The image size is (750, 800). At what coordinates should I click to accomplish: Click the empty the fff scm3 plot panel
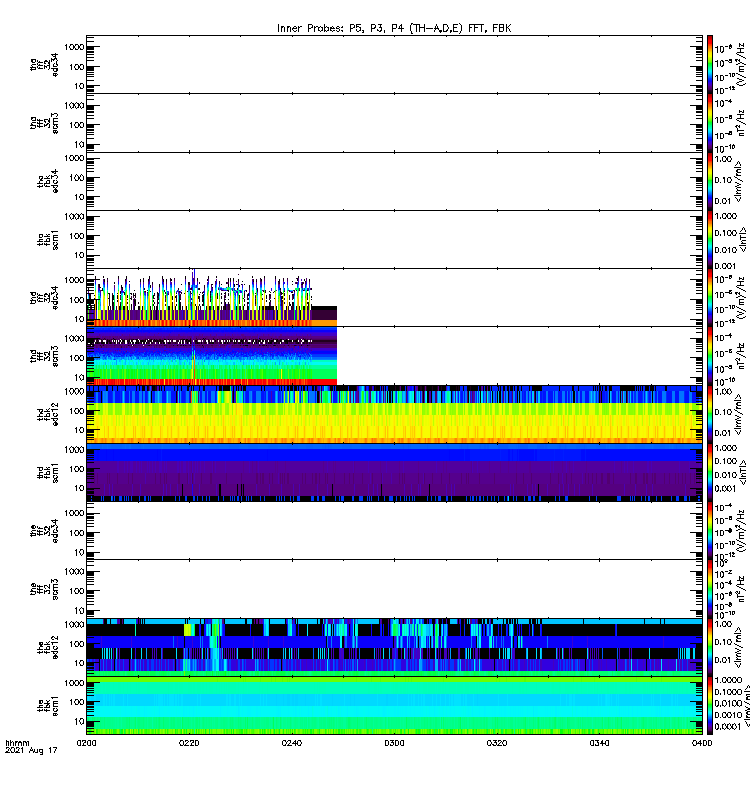394,589
